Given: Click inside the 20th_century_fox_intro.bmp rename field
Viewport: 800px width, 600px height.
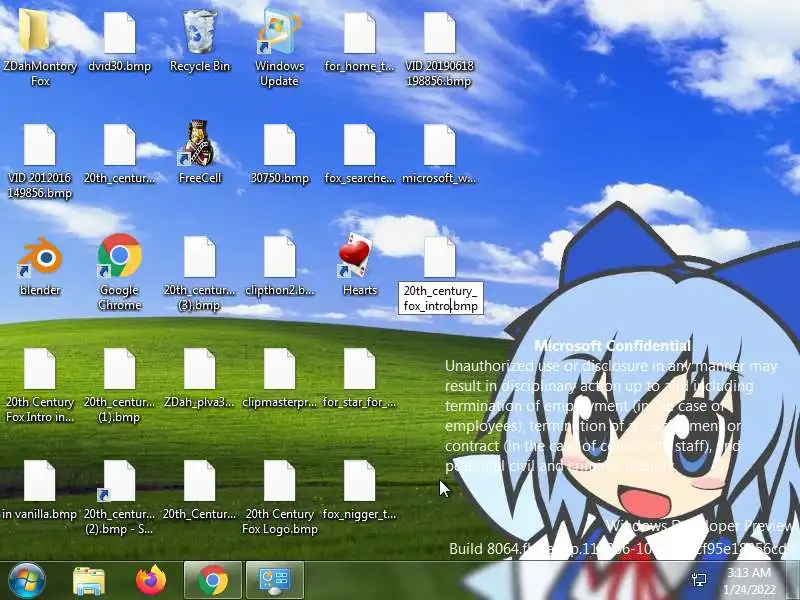Looking at the screenshot, I should point(441,298).
